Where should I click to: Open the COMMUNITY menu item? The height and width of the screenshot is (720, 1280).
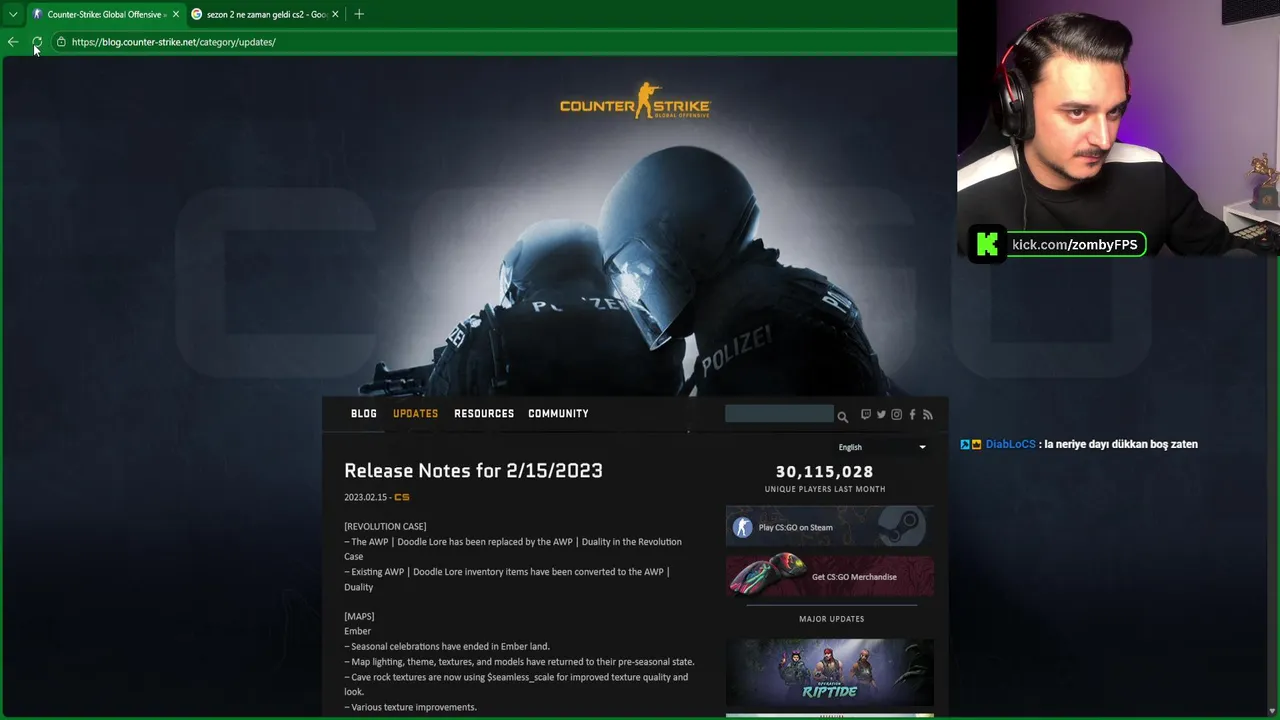[558, 414]
